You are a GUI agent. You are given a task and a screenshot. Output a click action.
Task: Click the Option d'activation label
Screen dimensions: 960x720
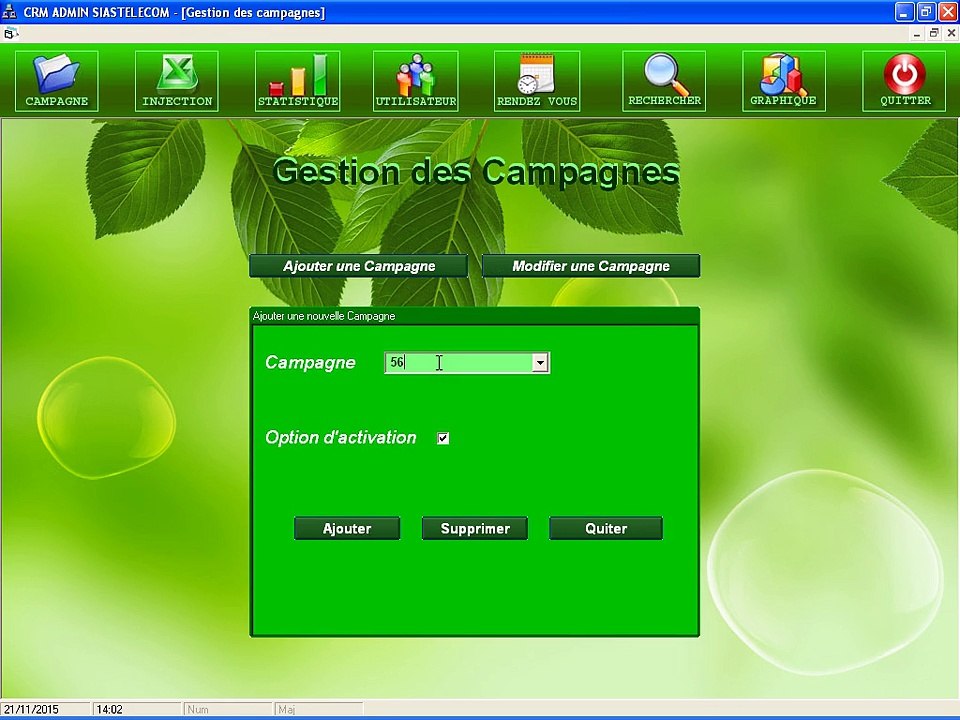340,437
